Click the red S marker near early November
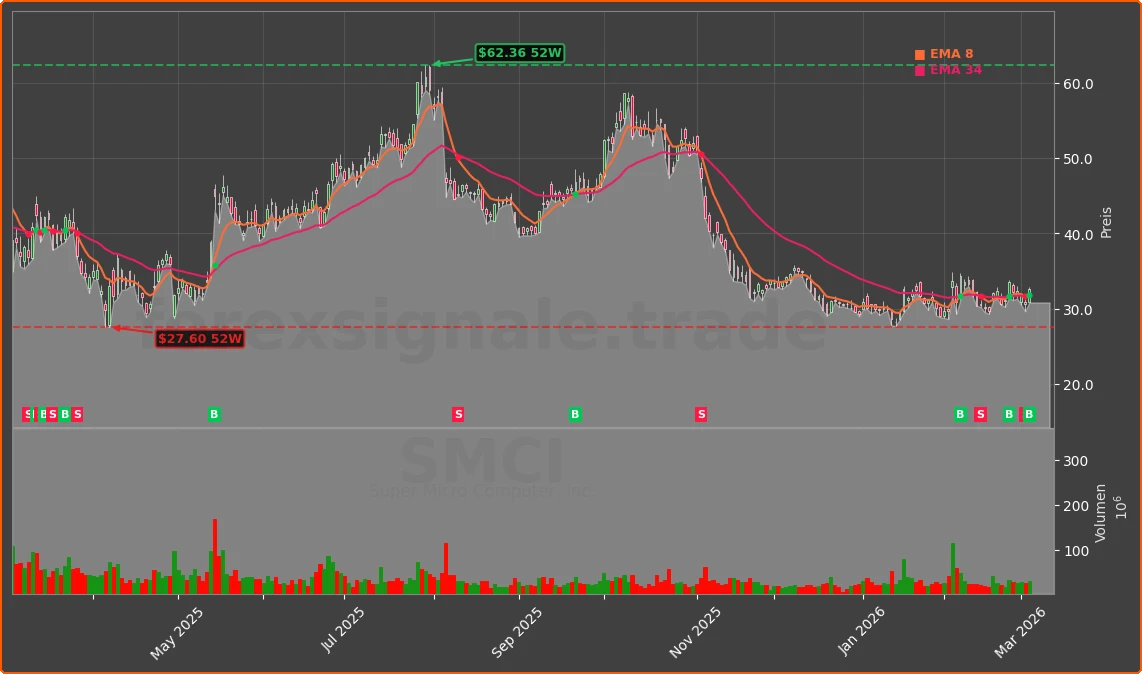Screen dimensions: 1142x674 (x=702, y=413)
